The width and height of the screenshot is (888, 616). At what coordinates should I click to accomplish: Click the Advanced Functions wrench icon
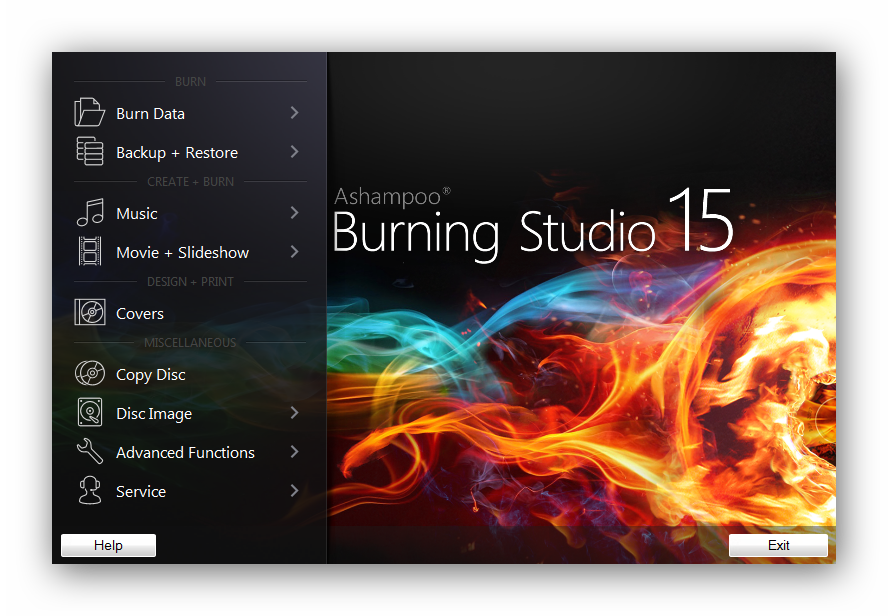pyautogui.click(x=90, y=451)
